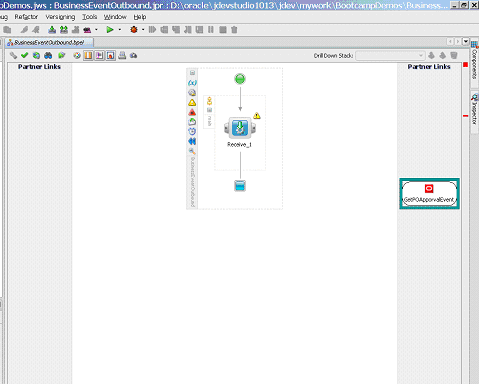Click the red Debug bug icon
Screen dimensions: 479x384
[x=134, y=30]
